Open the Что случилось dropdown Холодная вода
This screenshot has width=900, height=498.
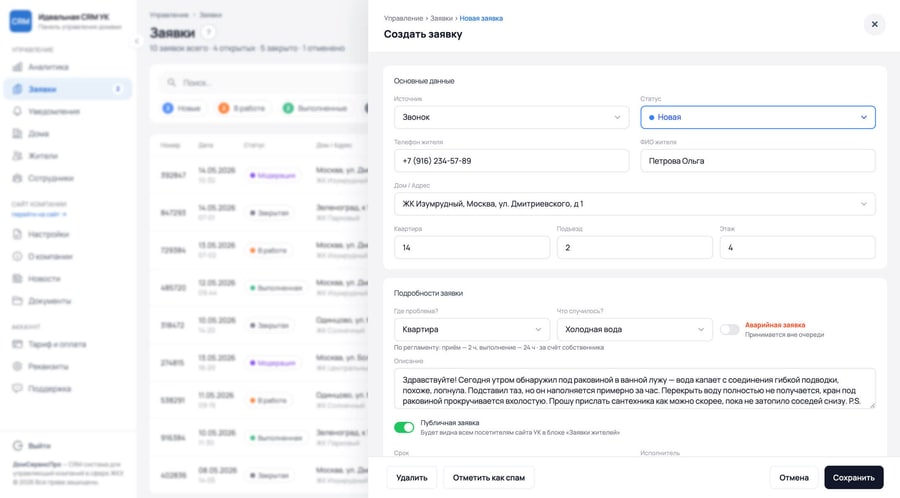[634, 329]
